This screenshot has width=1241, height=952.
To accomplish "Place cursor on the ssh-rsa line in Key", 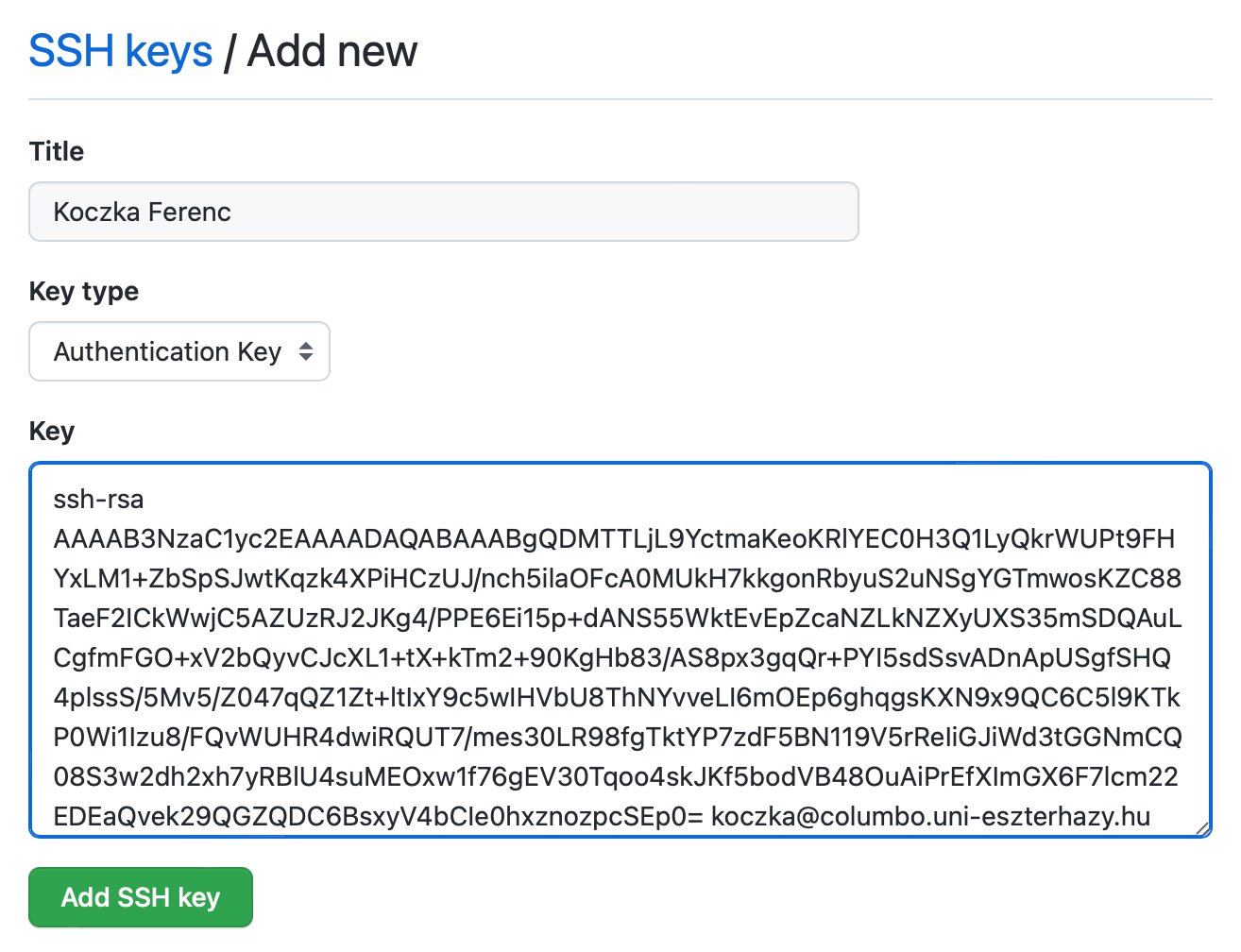I will click(99, 499).
